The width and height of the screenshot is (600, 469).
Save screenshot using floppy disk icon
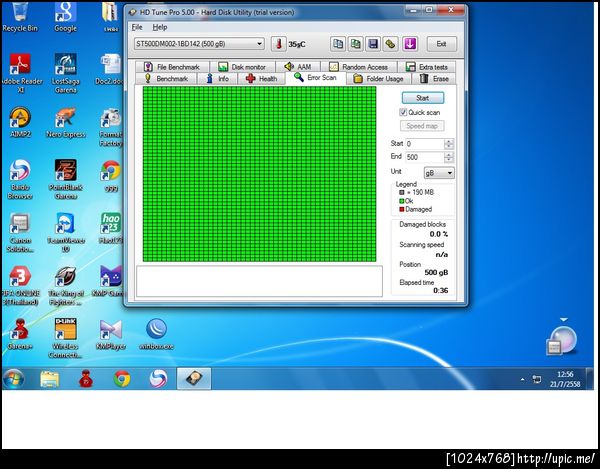(373, 44)
